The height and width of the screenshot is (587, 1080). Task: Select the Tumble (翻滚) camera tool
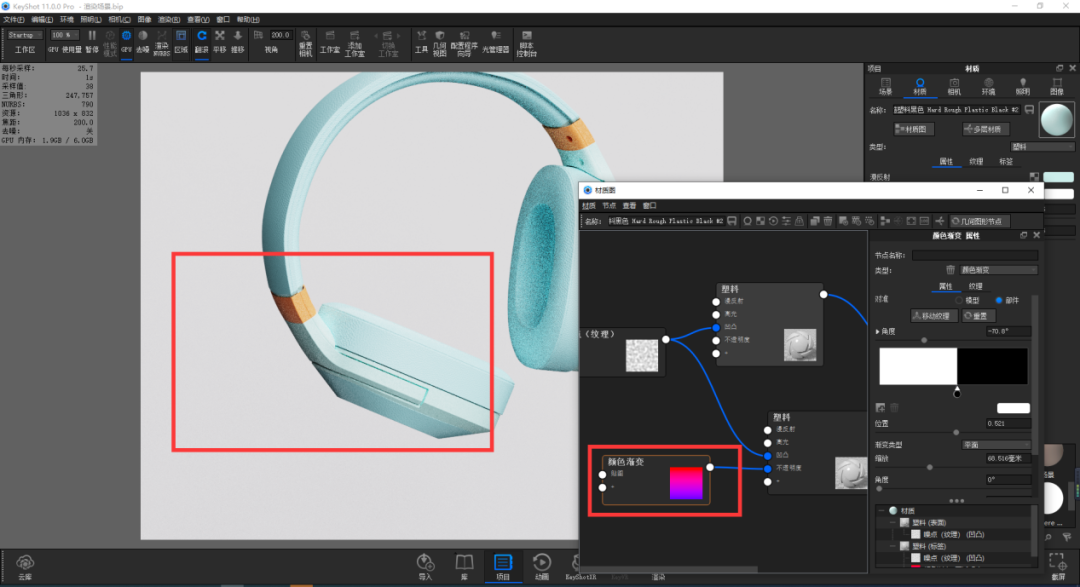pos(202,36)
